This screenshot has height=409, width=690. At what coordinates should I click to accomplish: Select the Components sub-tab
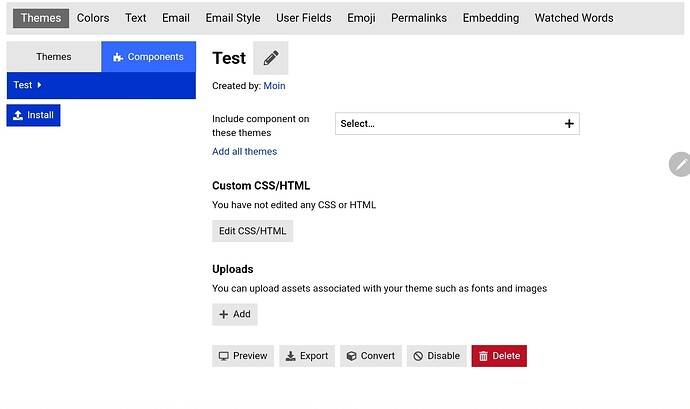[x=148, y=57]
